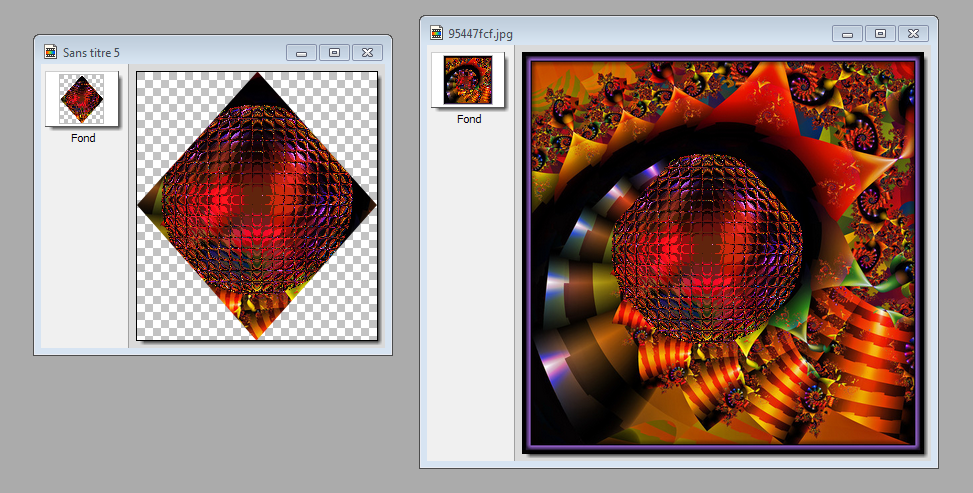
Task: Maximize the 95447fcf.jpg image window
Action: (880, 33)
